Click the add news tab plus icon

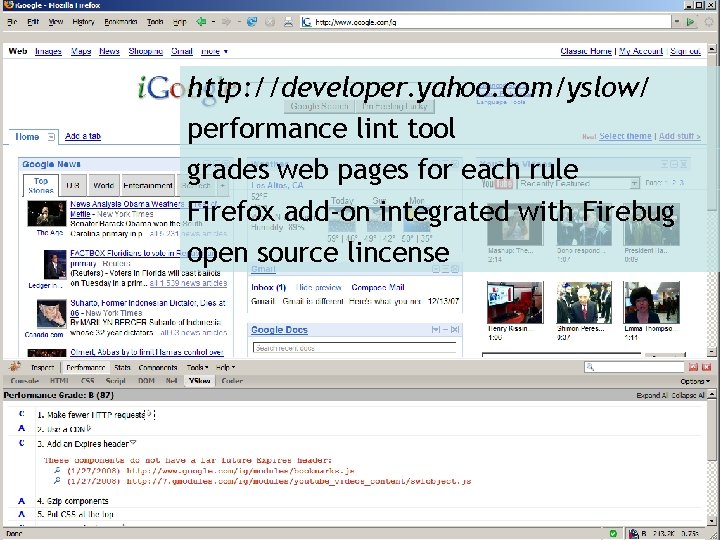click(222, 186)
